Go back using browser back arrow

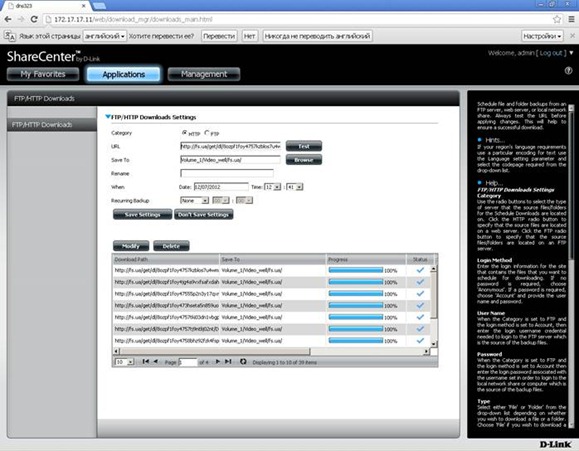pos(8,19)
